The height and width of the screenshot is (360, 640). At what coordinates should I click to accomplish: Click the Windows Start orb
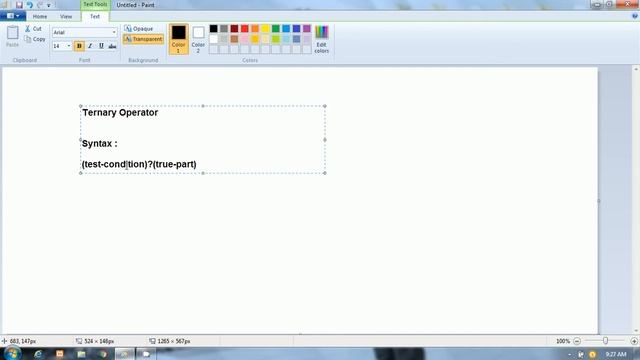coord(12,353)
